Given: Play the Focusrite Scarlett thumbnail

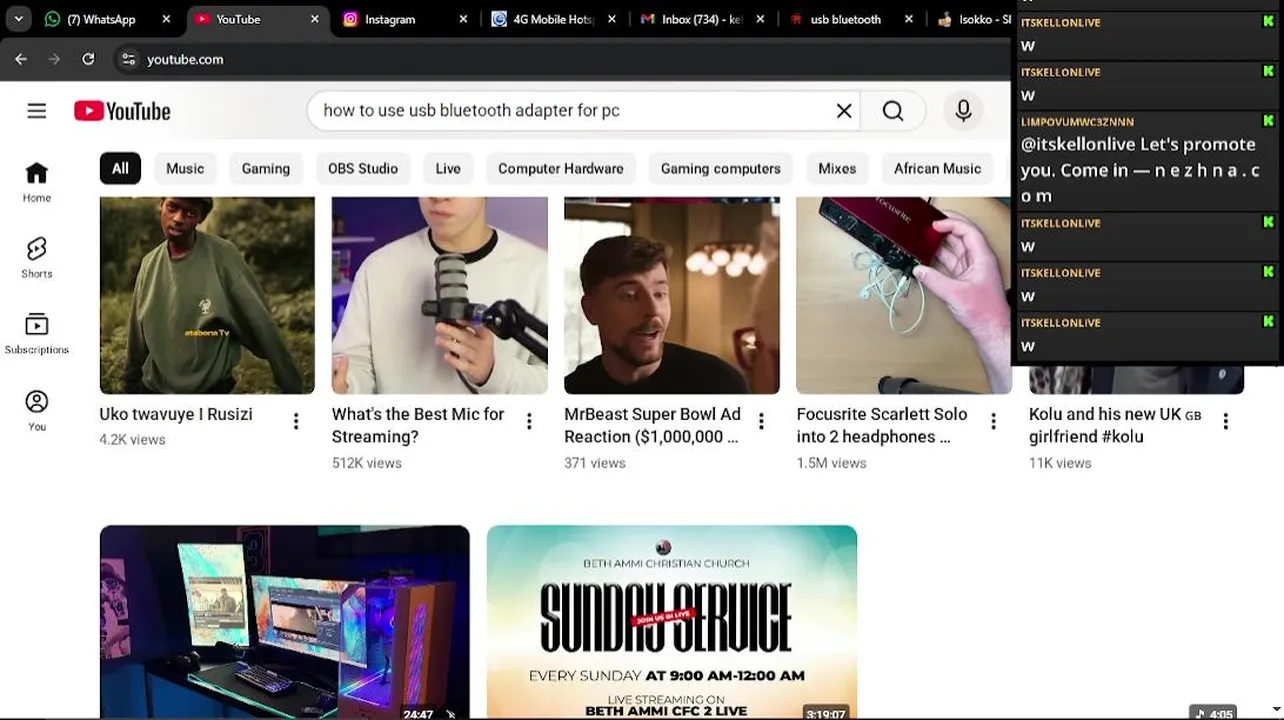Looking at the screenshot, I should (x=904, y=295).
